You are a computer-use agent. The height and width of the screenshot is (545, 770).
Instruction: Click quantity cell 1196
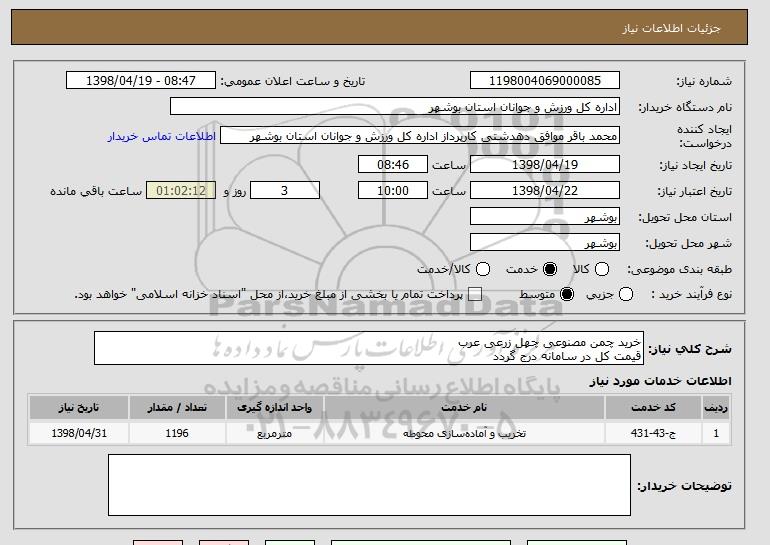(x=177, y=433)
